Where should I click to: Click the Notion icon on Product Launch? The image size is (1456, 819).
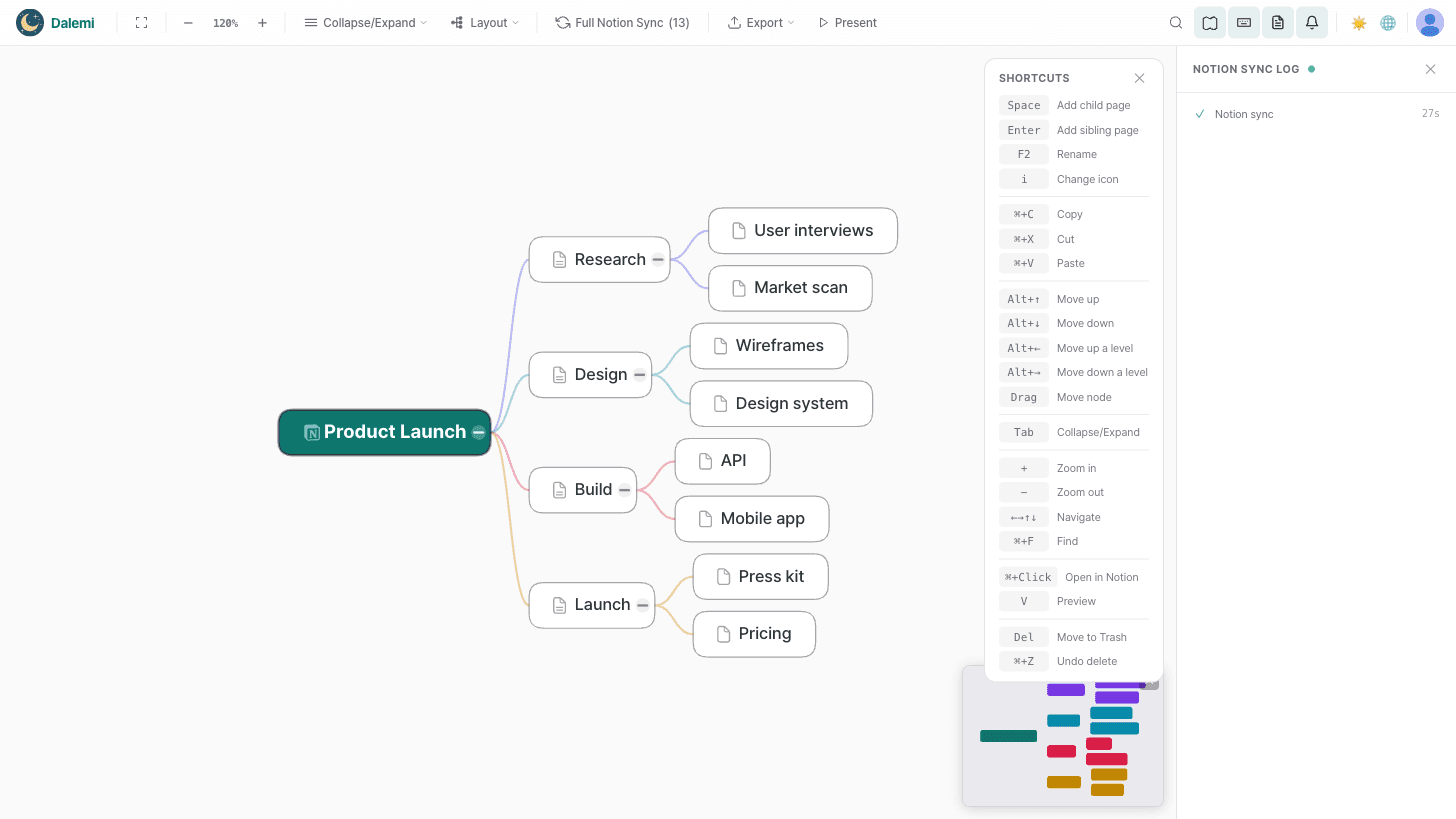click(312, 432)
